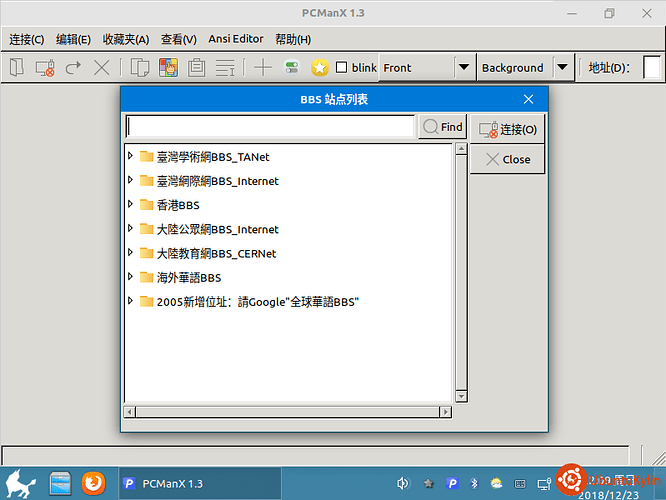
Task: Expand the 香港BBS folder
Action: [x=130, y=204]
